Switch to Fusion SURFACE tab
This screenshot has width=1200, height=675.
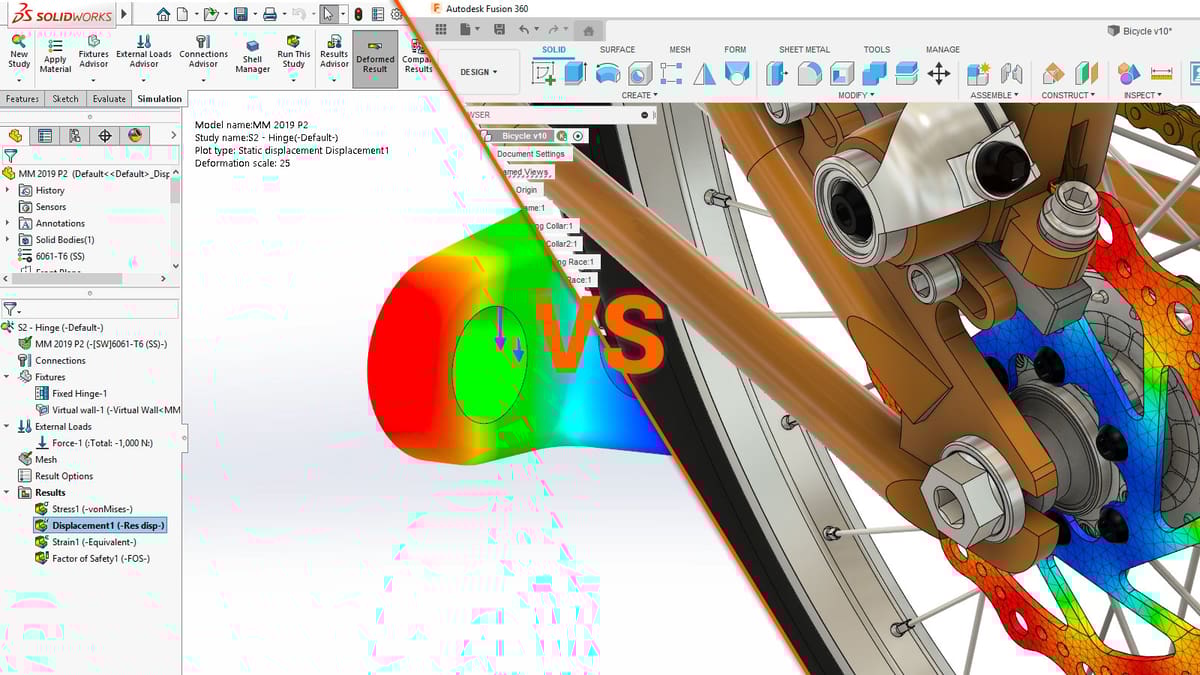617,49
